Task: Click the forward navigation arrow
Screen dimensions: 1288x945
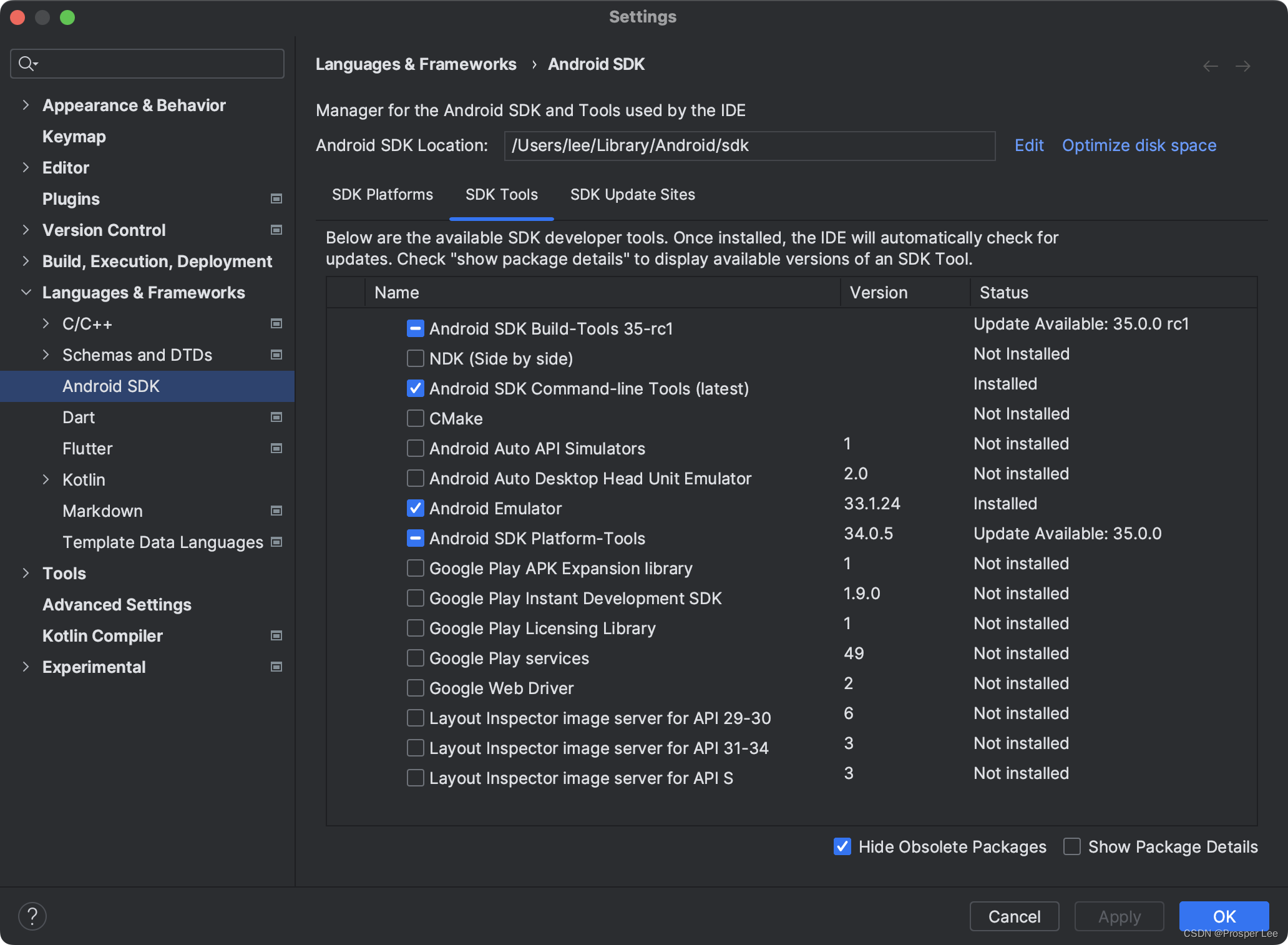Action: click(1243, 66)
